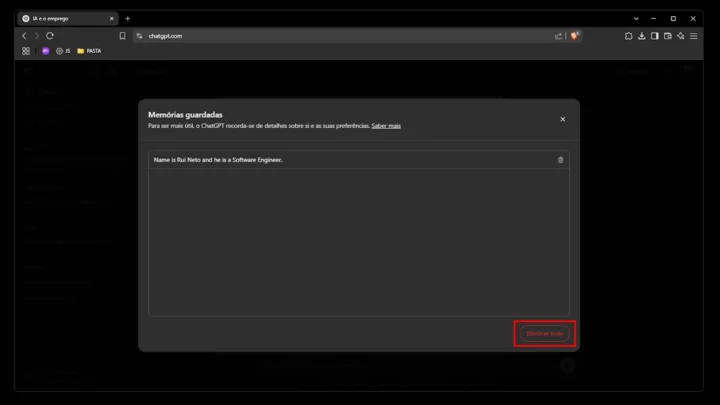Open a new tab with the plus button
Image resolution: width=720 pixels, height=405 pixels.
(x=127, y=18)
